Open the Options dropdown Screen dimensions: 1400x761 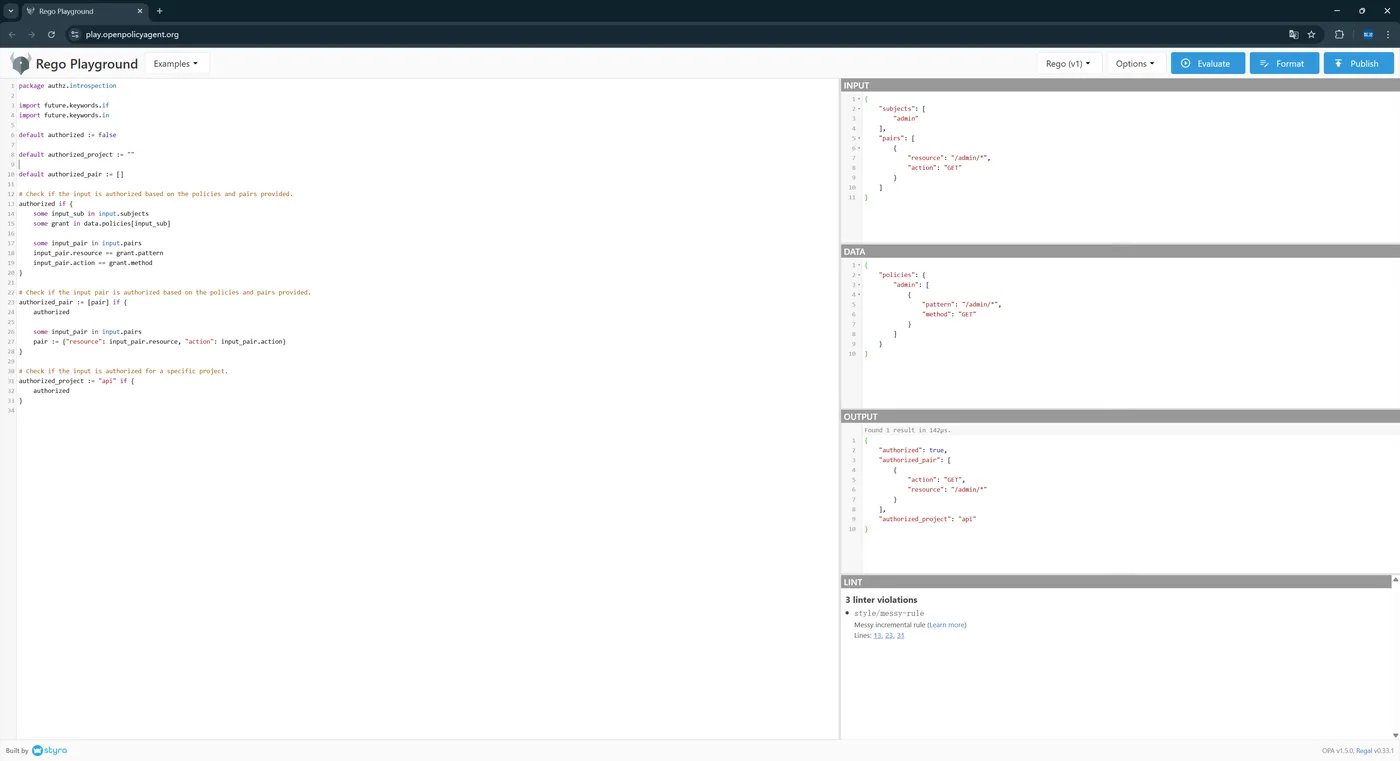pyautogui.click(x=1135, y=64)
